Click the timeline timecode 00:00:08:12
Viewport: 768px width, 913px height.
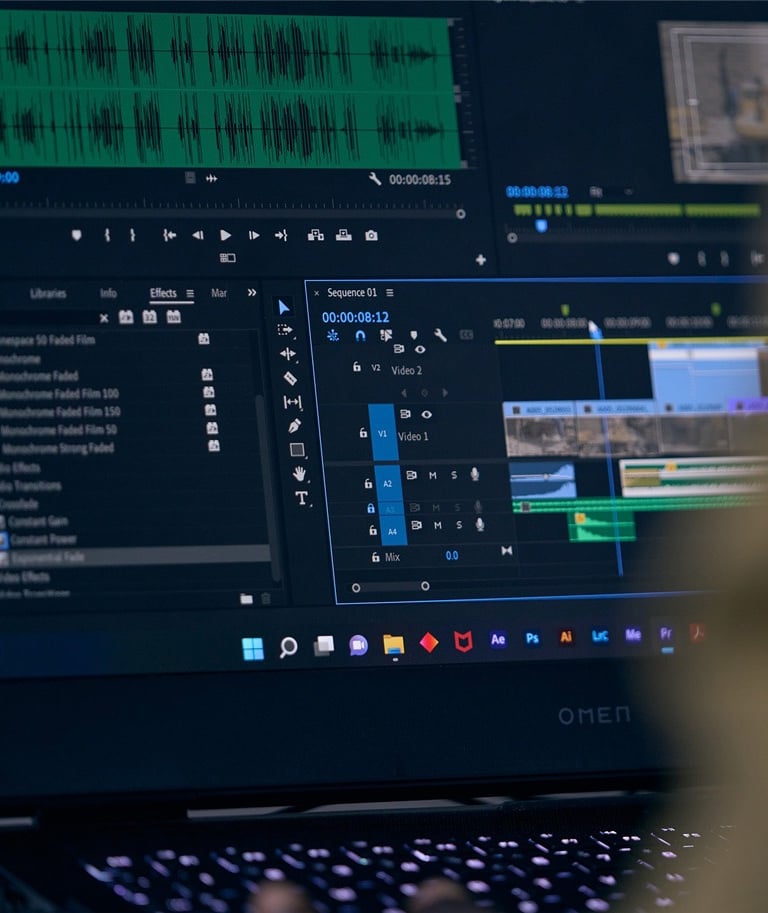click(356, 317)
